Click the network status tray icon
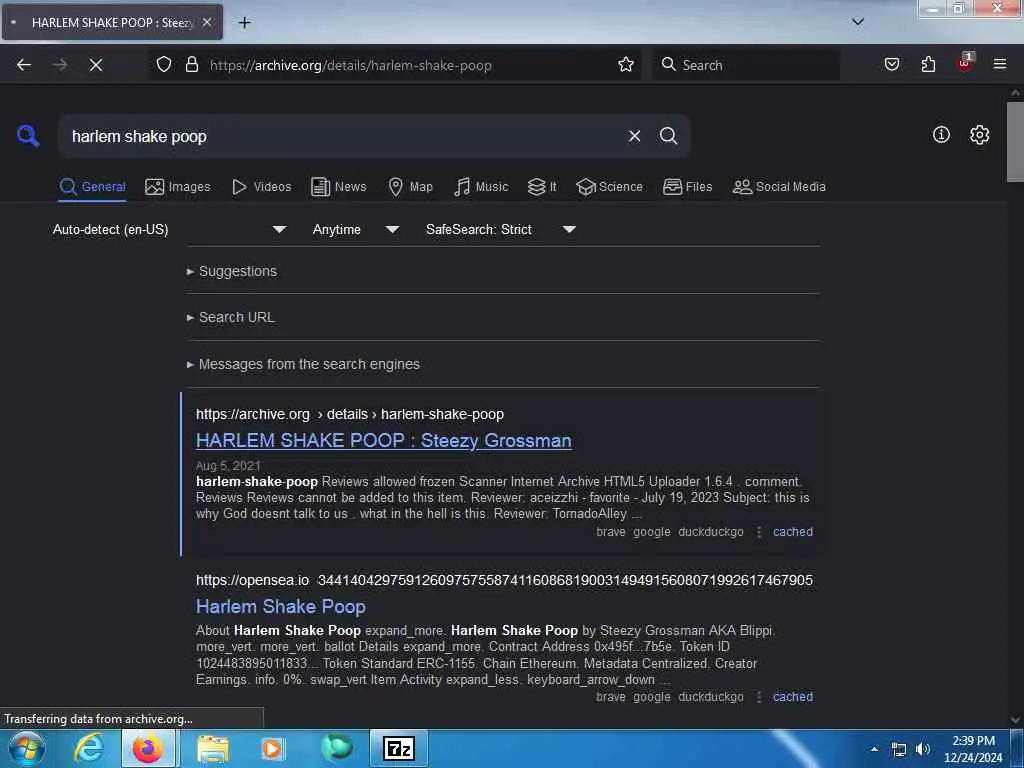Image resolution: width=1024 pixels, height=768 pixels. point(899,749)
